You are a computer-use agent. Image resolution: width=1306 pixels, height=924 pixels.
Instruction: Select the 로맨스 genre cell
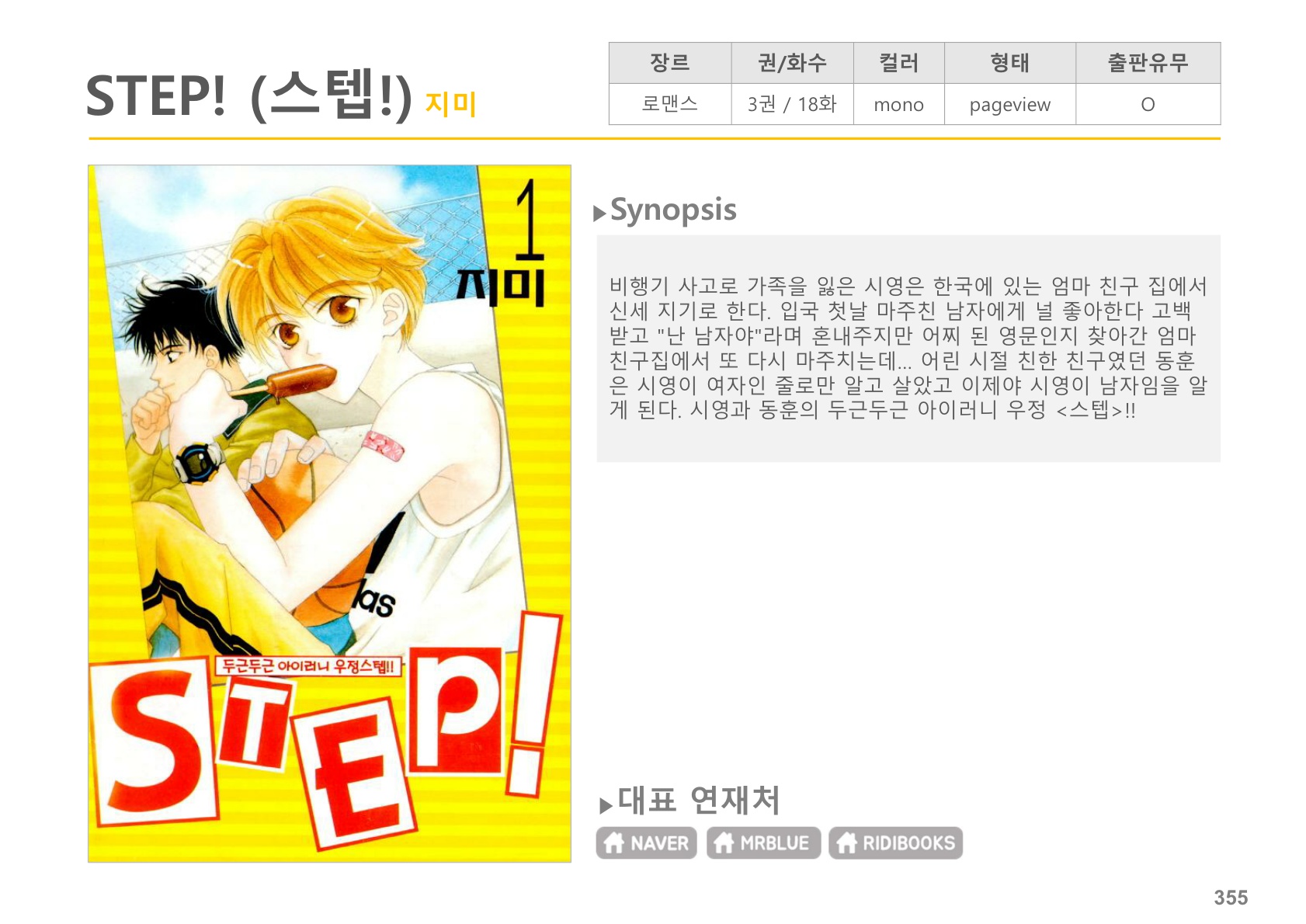670,104
